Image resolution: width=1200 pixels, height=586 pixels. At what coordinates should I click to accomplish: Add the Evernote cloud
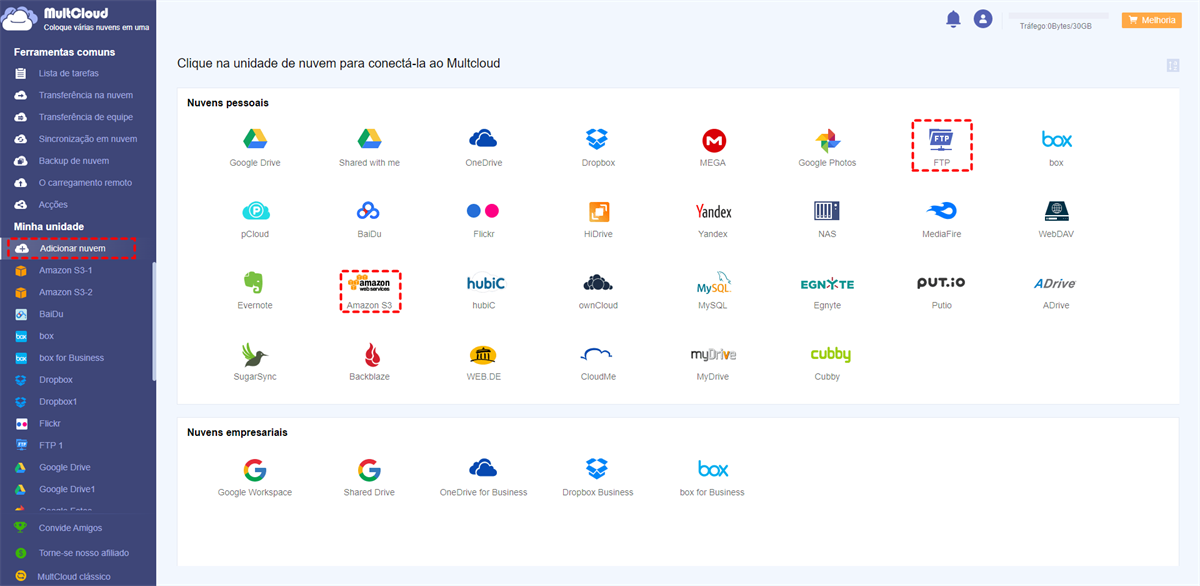(x=252, y=283)
